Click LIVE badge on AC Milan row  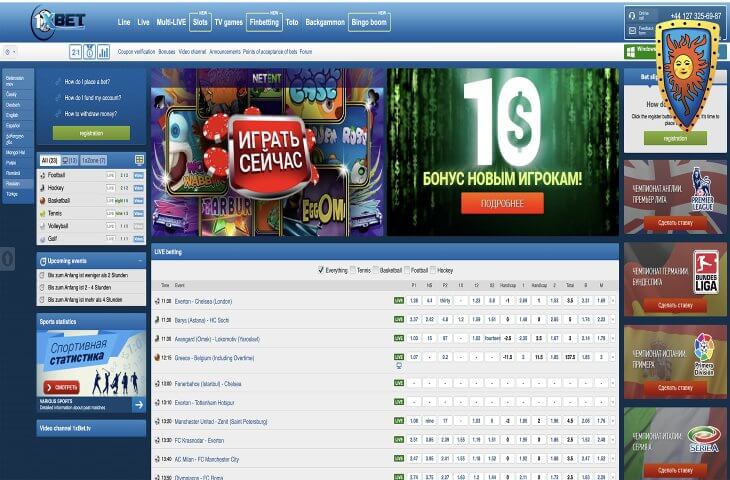coord(399,459)
